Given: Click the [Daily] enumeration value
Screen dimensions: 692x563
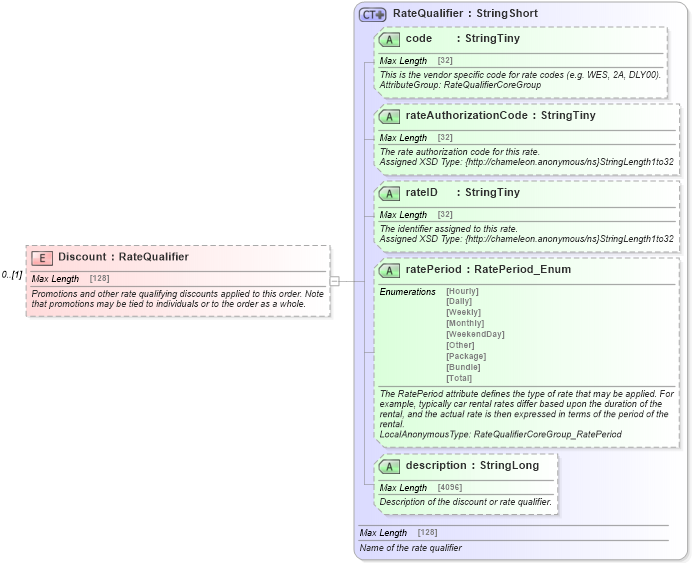Looking at the screenshot, I should pos(459,301).
